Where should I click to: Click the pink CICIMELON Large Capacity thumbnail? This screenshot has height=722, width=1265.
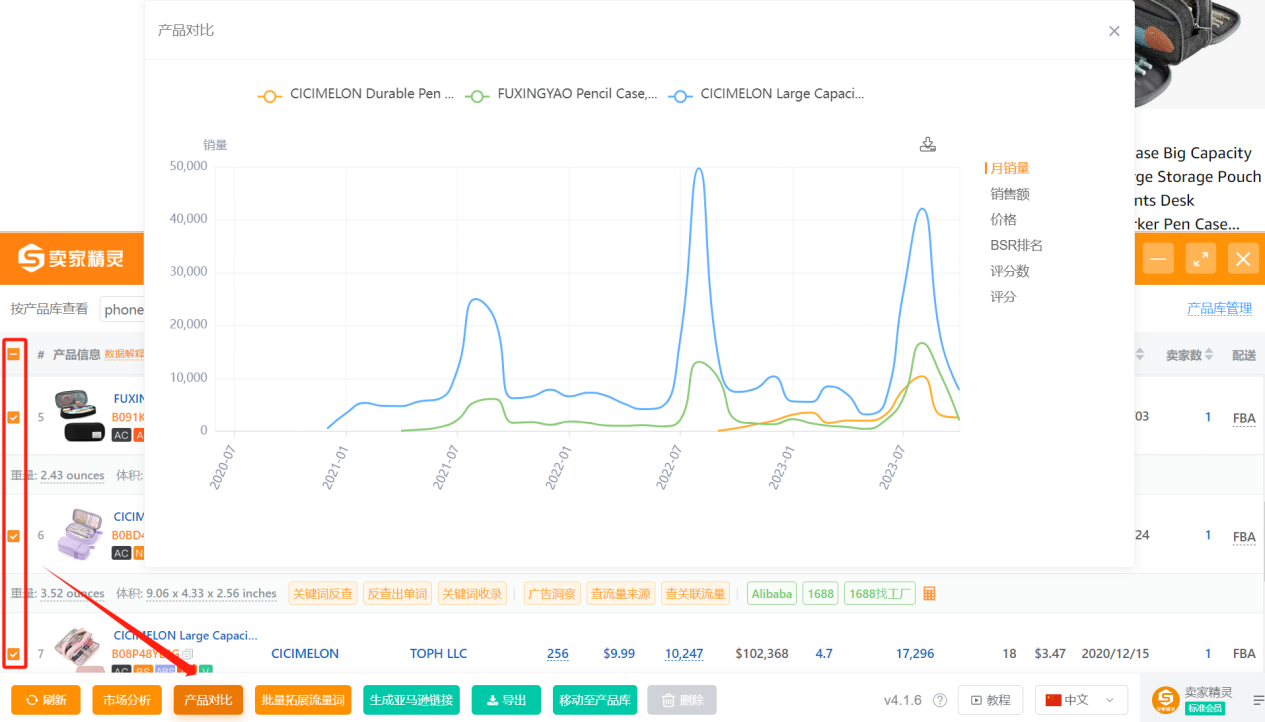[80, 650]
